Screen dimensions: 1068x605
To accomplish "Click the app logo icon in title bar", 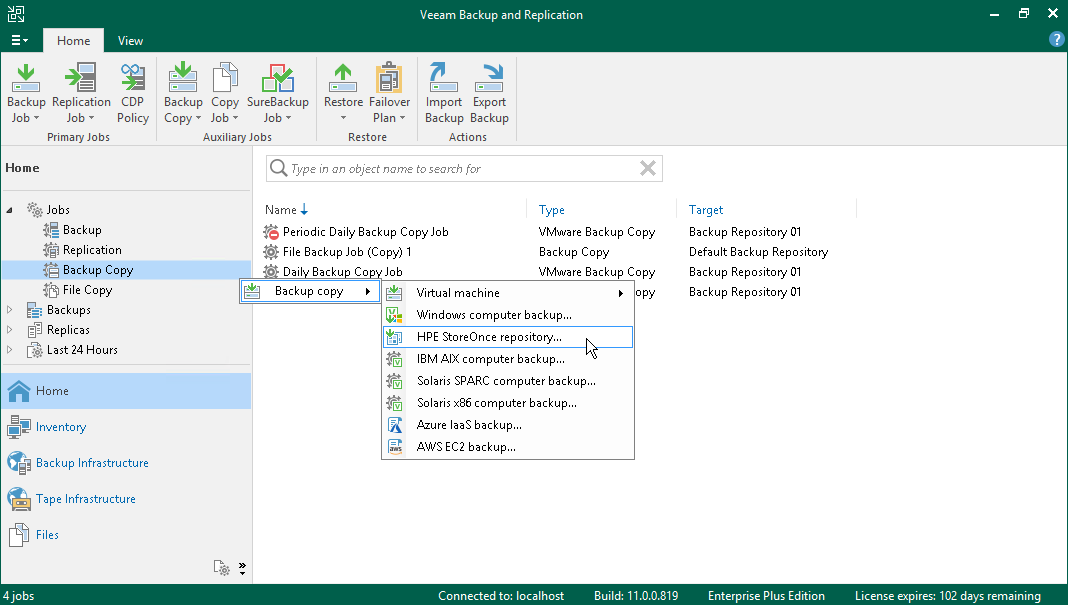I will click(16, 14).
